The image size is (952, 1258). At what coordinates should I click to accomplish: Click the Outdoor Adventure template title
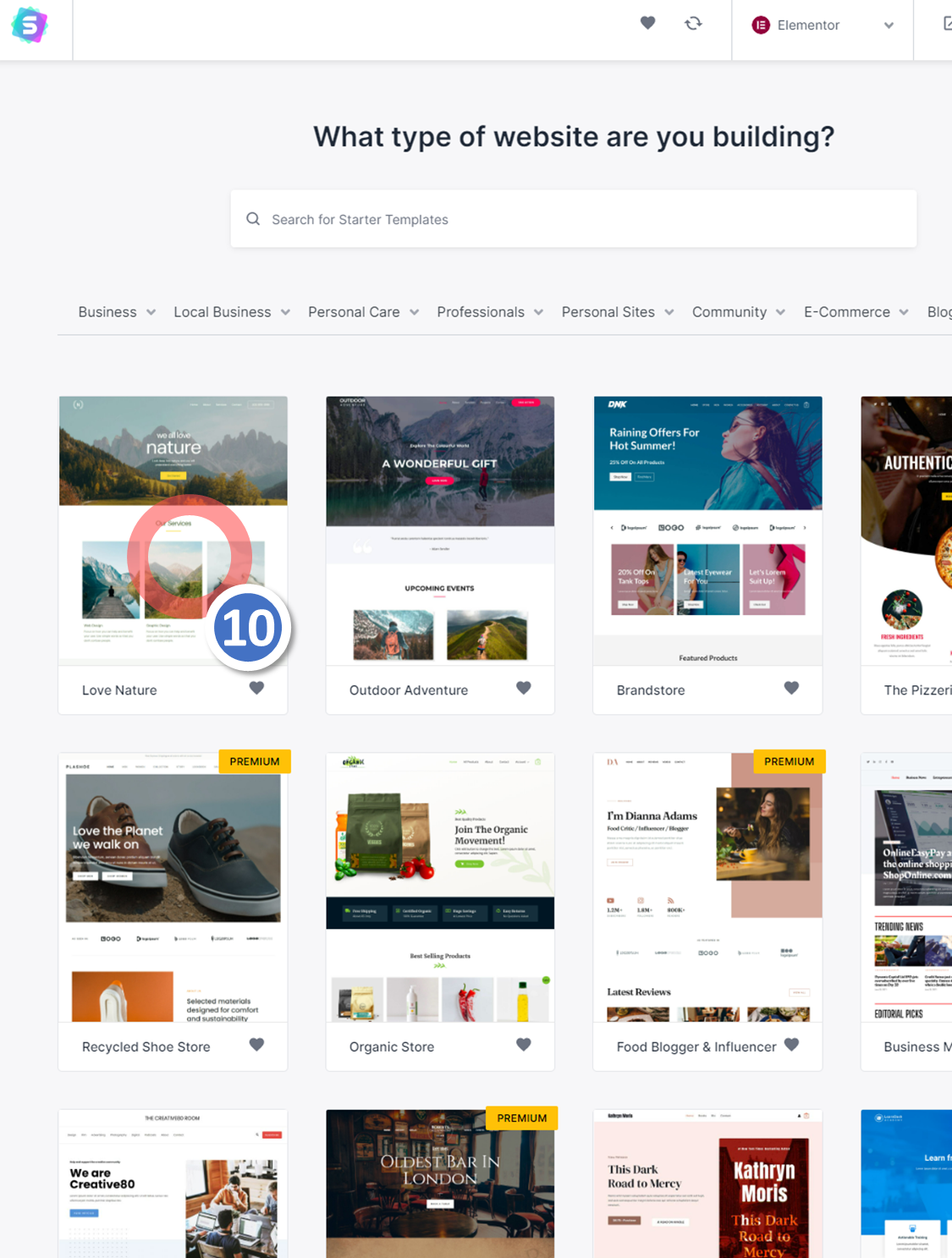[409, 690]
